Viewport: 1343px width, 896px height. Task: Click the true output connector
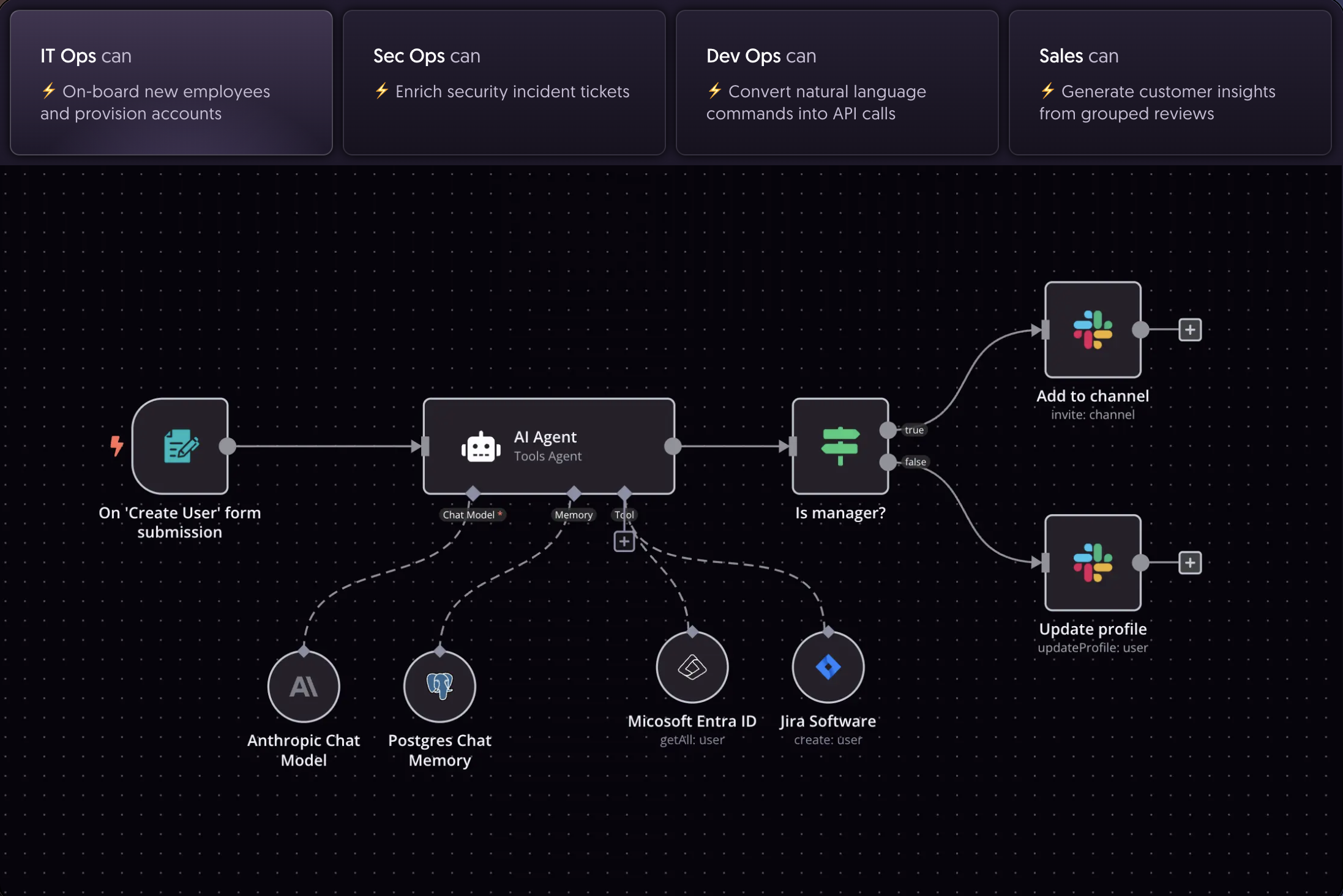pos(888,430)
